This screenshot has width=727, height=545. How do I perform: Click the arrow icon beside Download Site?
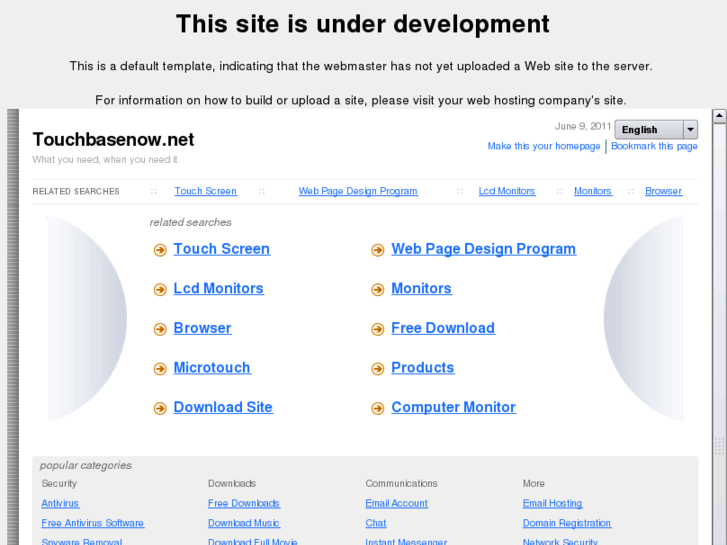point(160,409)
